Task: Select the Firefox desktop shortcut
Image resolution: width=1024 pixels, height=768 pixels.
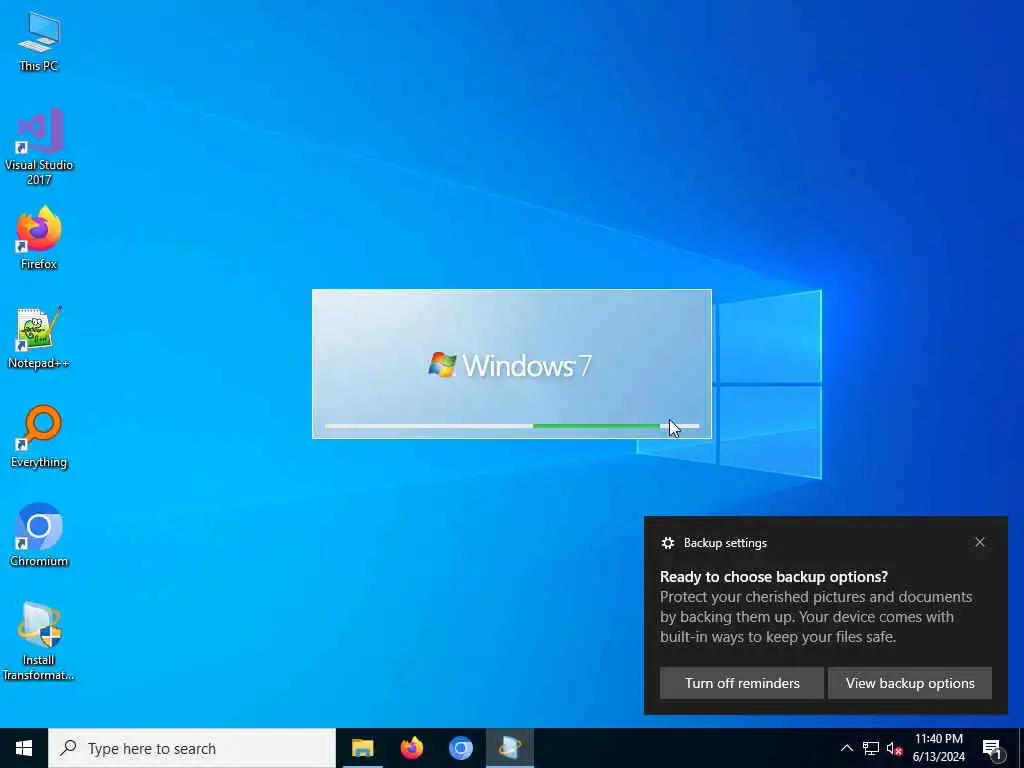Action: [39, 238]
